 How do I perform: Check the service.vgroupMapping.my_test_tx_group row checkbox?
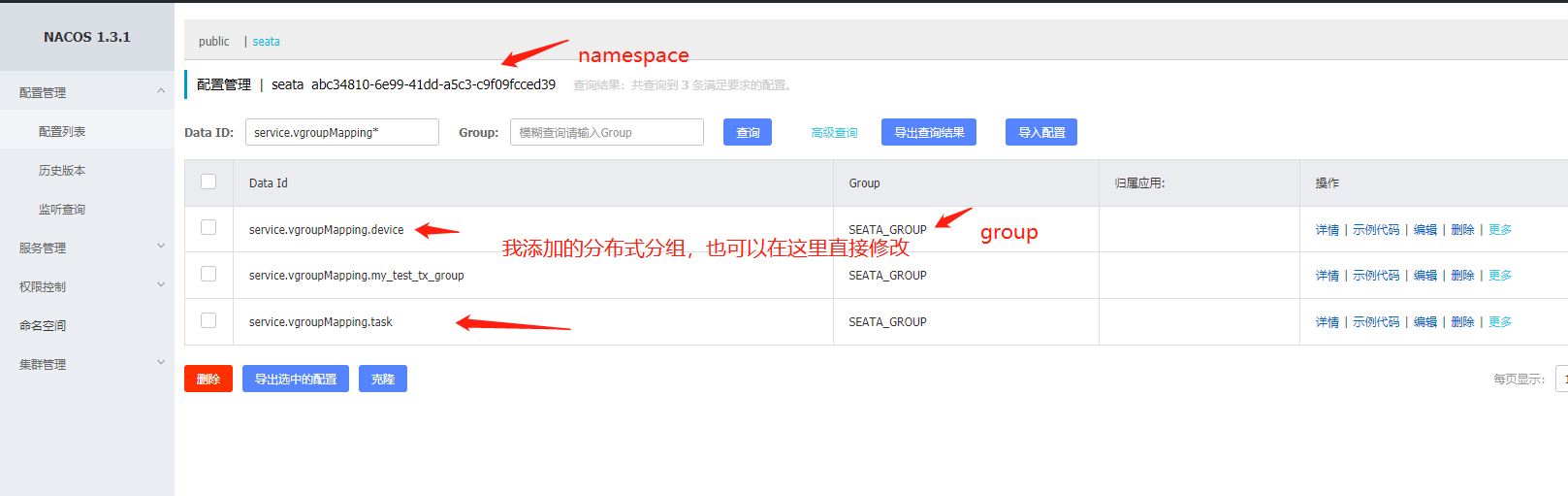(x=208, y=274)
